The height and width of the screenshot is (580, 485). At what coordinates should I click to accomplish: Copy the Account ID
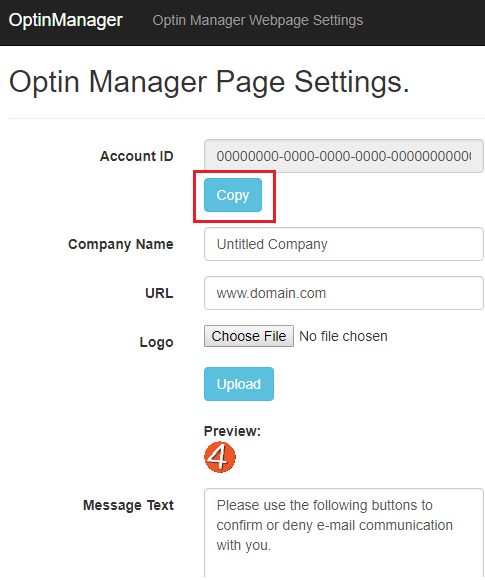(233, 195)
